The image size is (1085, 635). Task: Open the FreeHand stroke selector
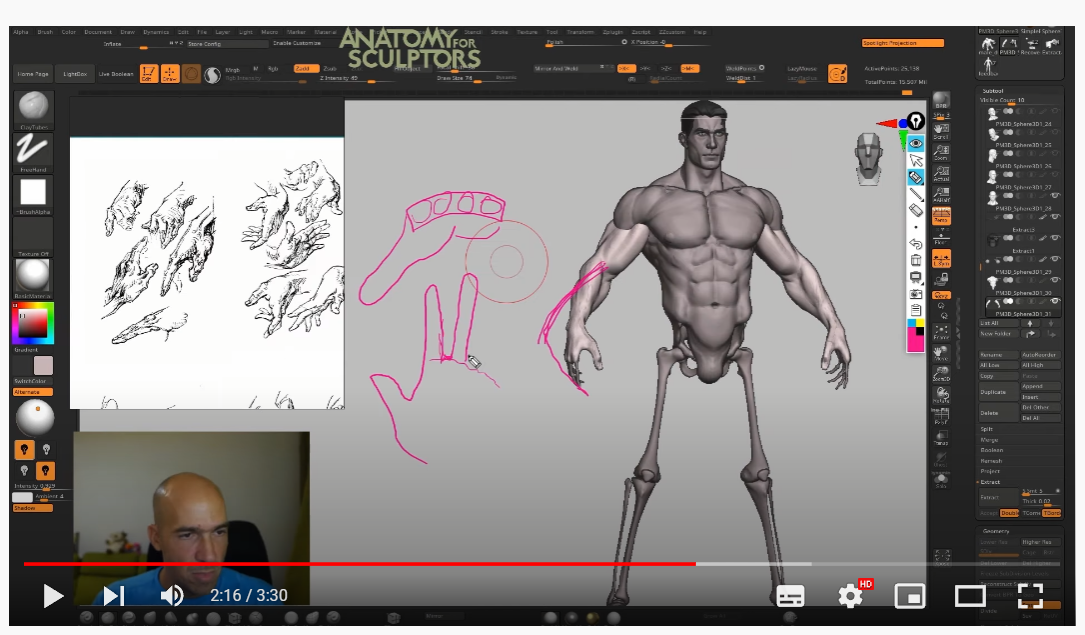click(33, 151)
